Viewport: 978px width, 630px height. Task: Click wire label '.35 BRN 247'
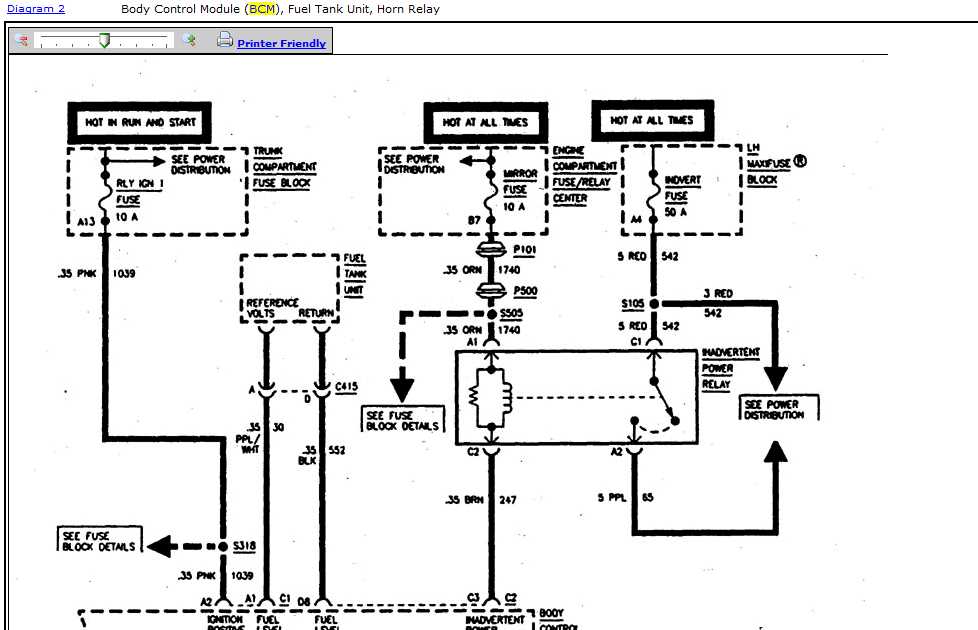(x=480, y=500)
